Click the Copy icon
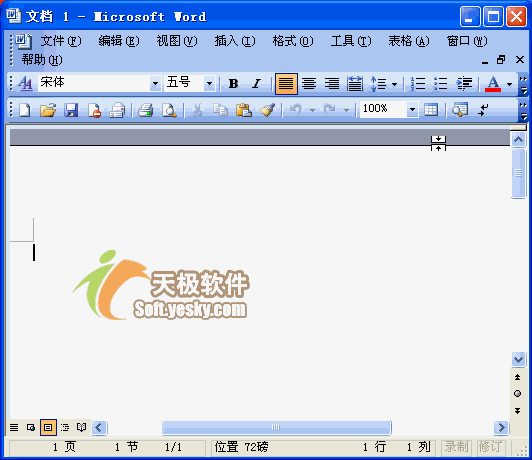 (x=220, y=110)
